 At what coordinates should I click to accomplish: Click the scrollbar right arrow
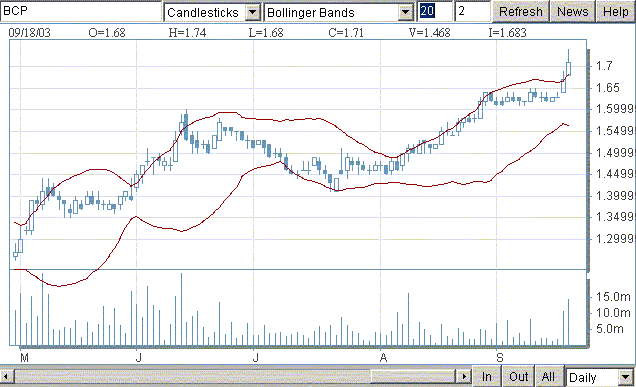tap(464, 376)
